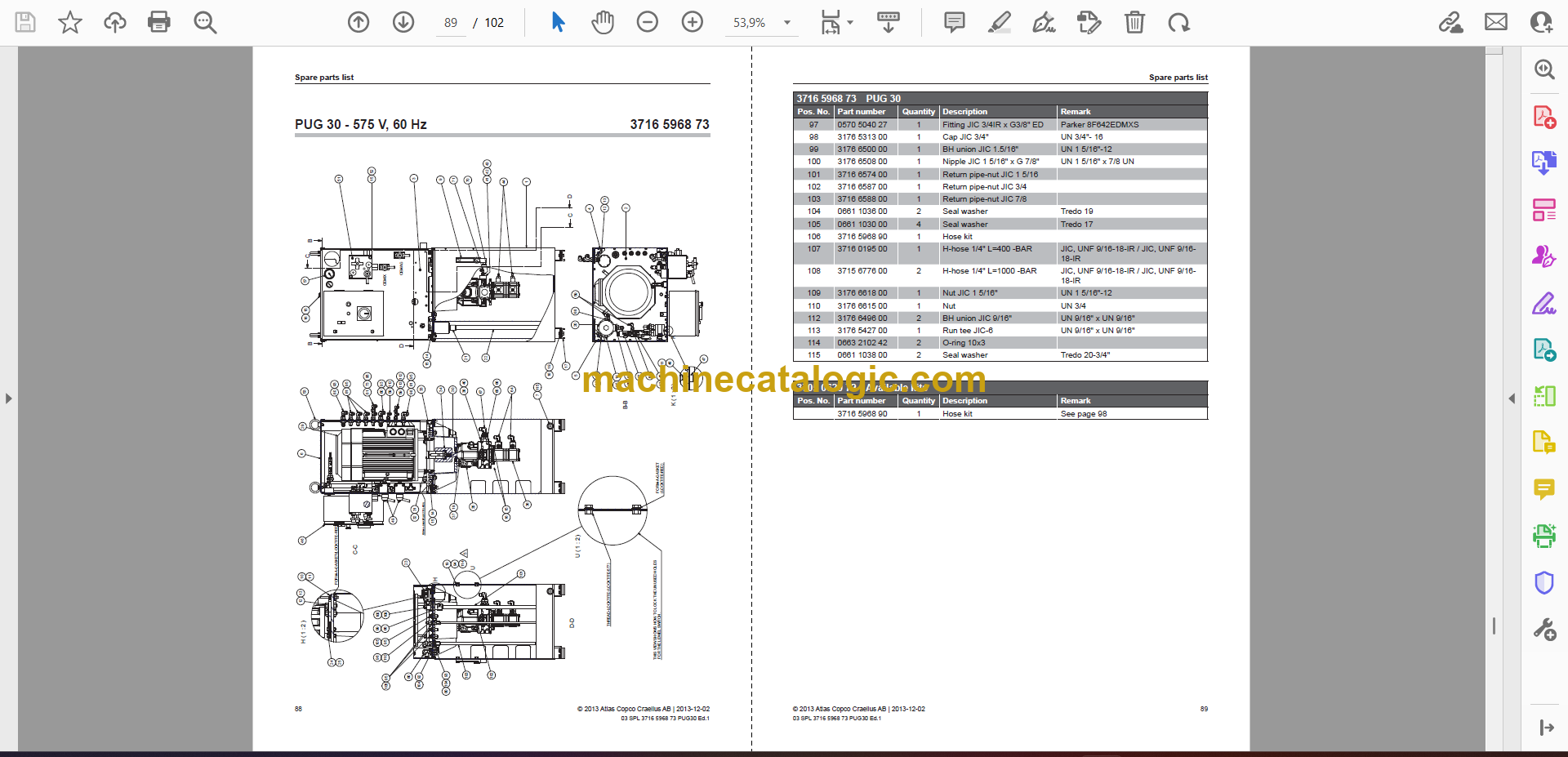Viewport: 1568px width, 757px height.
Task: Open the Scan & OCR print tool
Action: 1544,536
